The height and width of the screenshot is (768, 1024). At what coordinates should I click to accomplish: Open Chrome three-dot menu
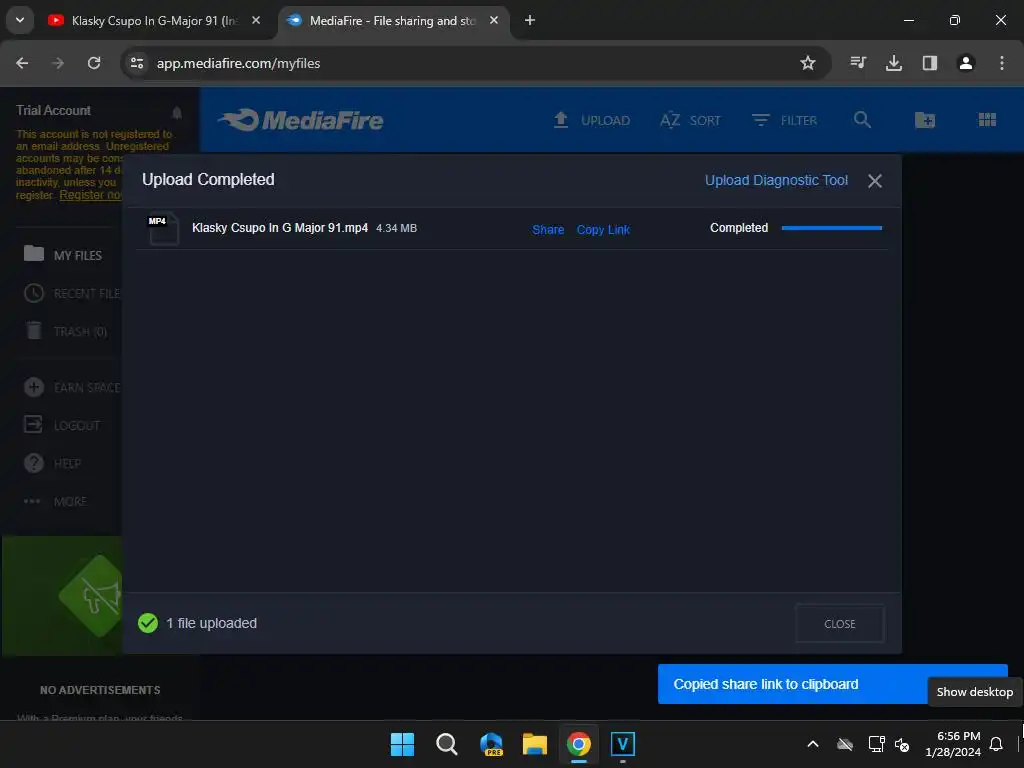pos(1001,63)
